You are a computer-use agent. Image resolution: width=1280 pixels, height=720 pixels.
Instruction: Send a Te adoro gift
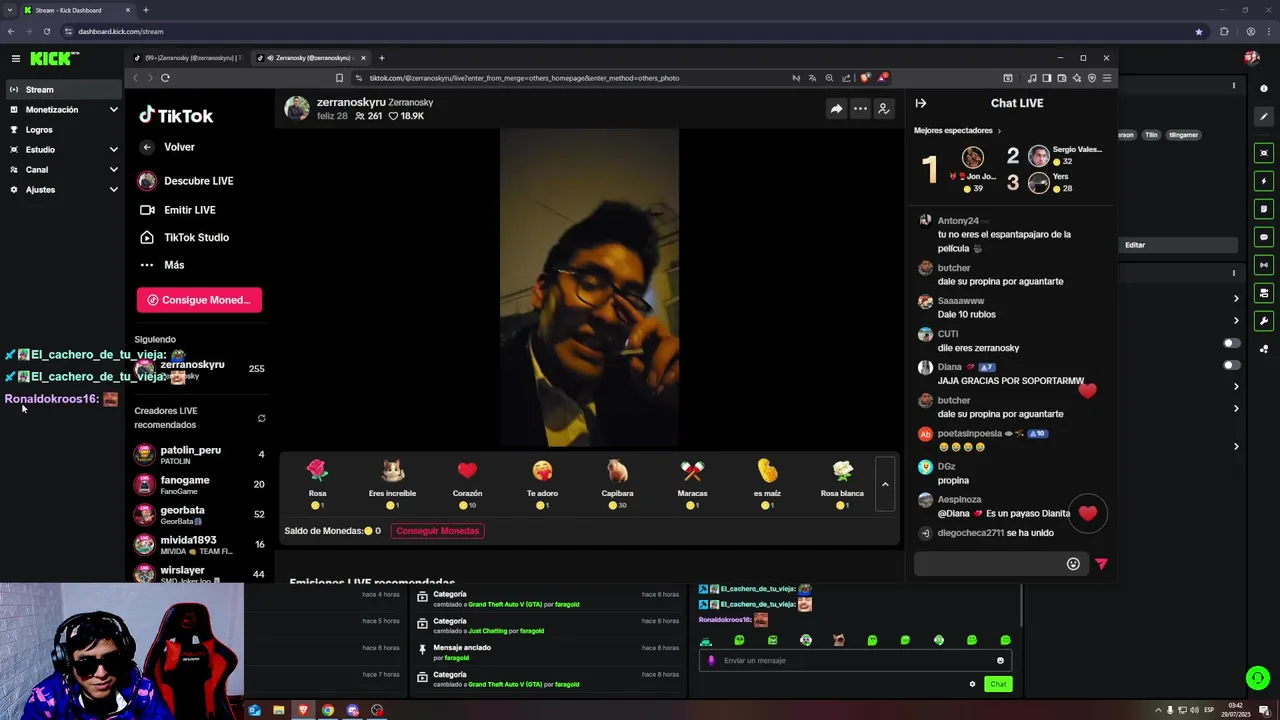pos(542,484)
